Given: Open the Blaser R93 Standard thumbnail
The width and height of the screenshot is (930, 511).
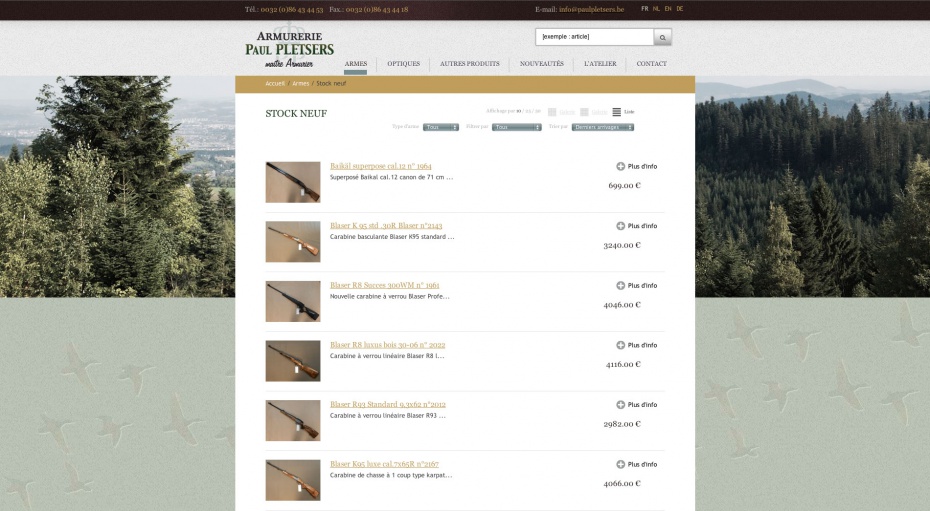Looking at the screenshot, I should pos(293,421).
